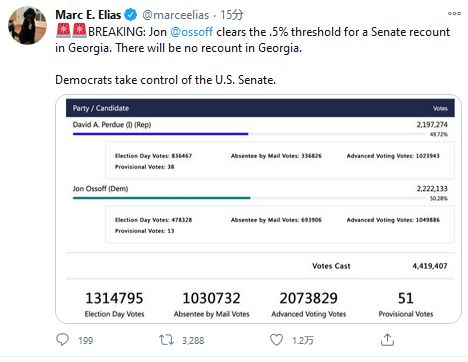The height and width of the screenshot is (362, 468).
Task: Click the Democrats take control tweet text
Action: (x=166, y=80)
